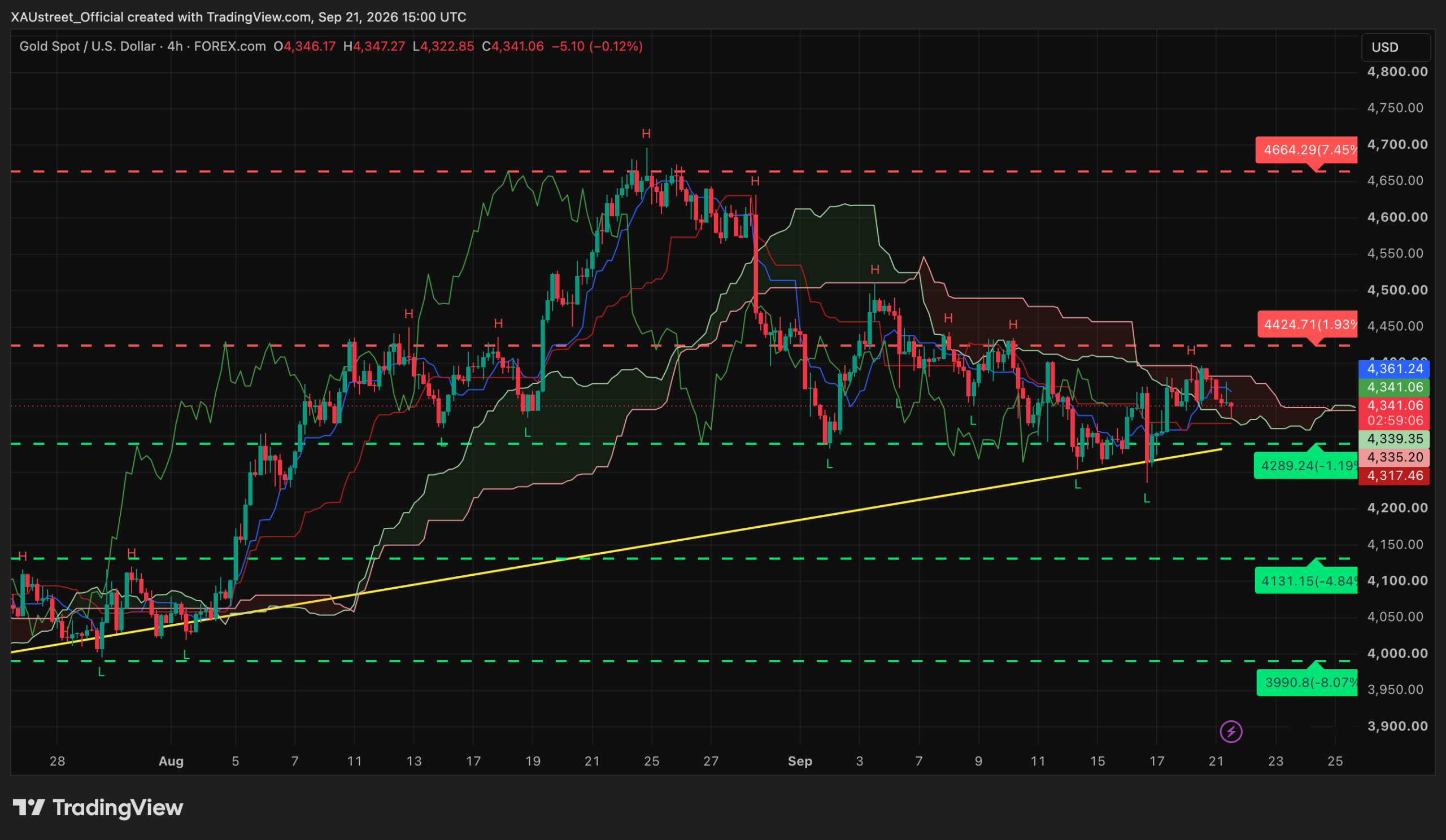Click the pink 4,335.20 price tag

[1395, 458]
